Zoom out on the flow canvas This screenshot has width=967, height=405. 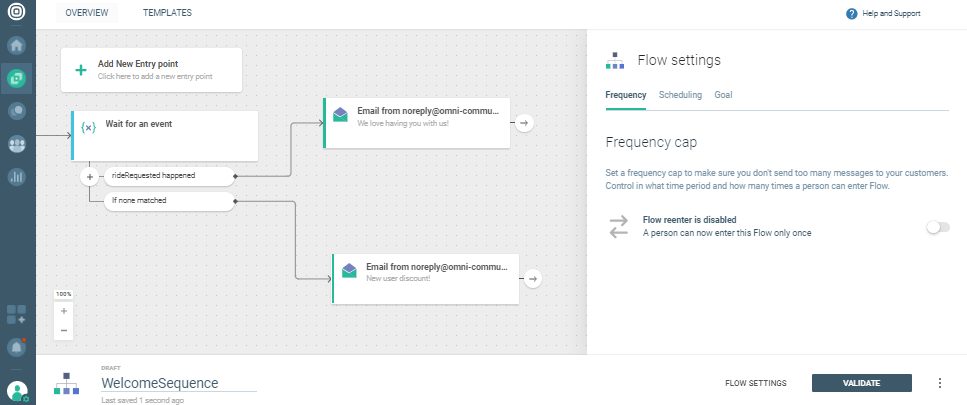[x=64, y=330]
